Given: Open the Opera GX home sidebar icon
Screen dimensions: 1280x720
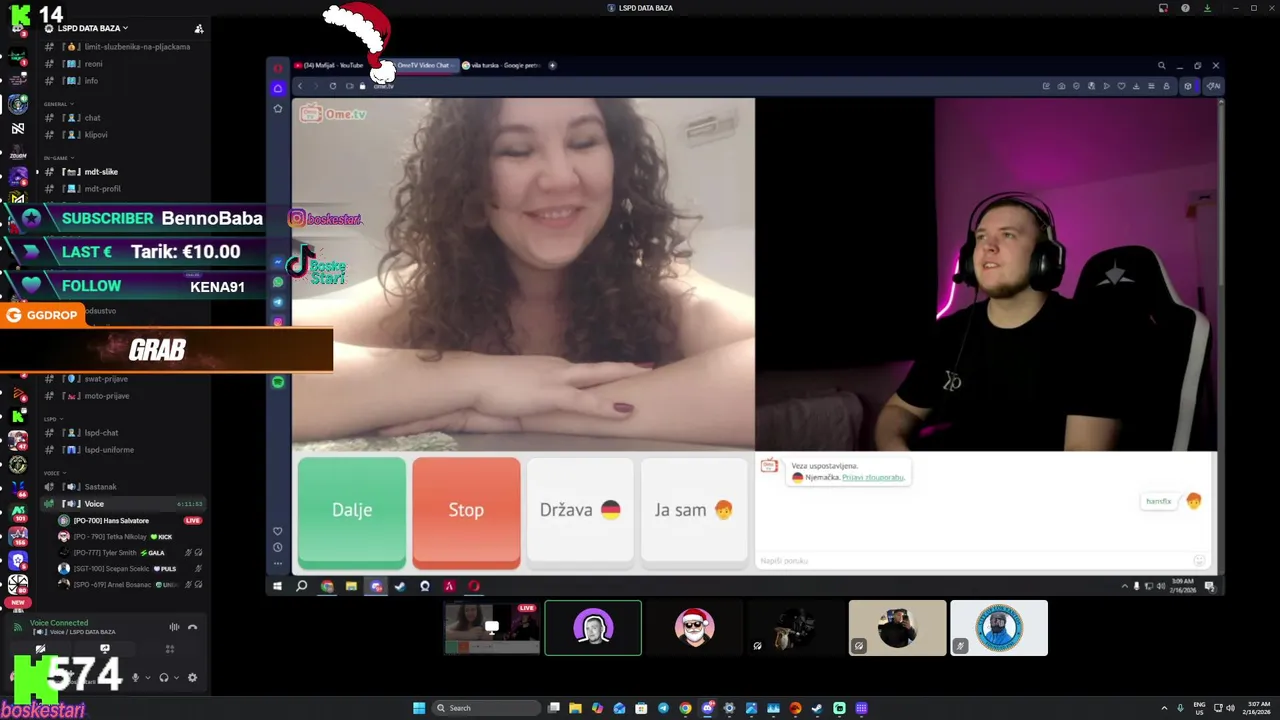Looking at the screenshot, I should click(278, 88).
